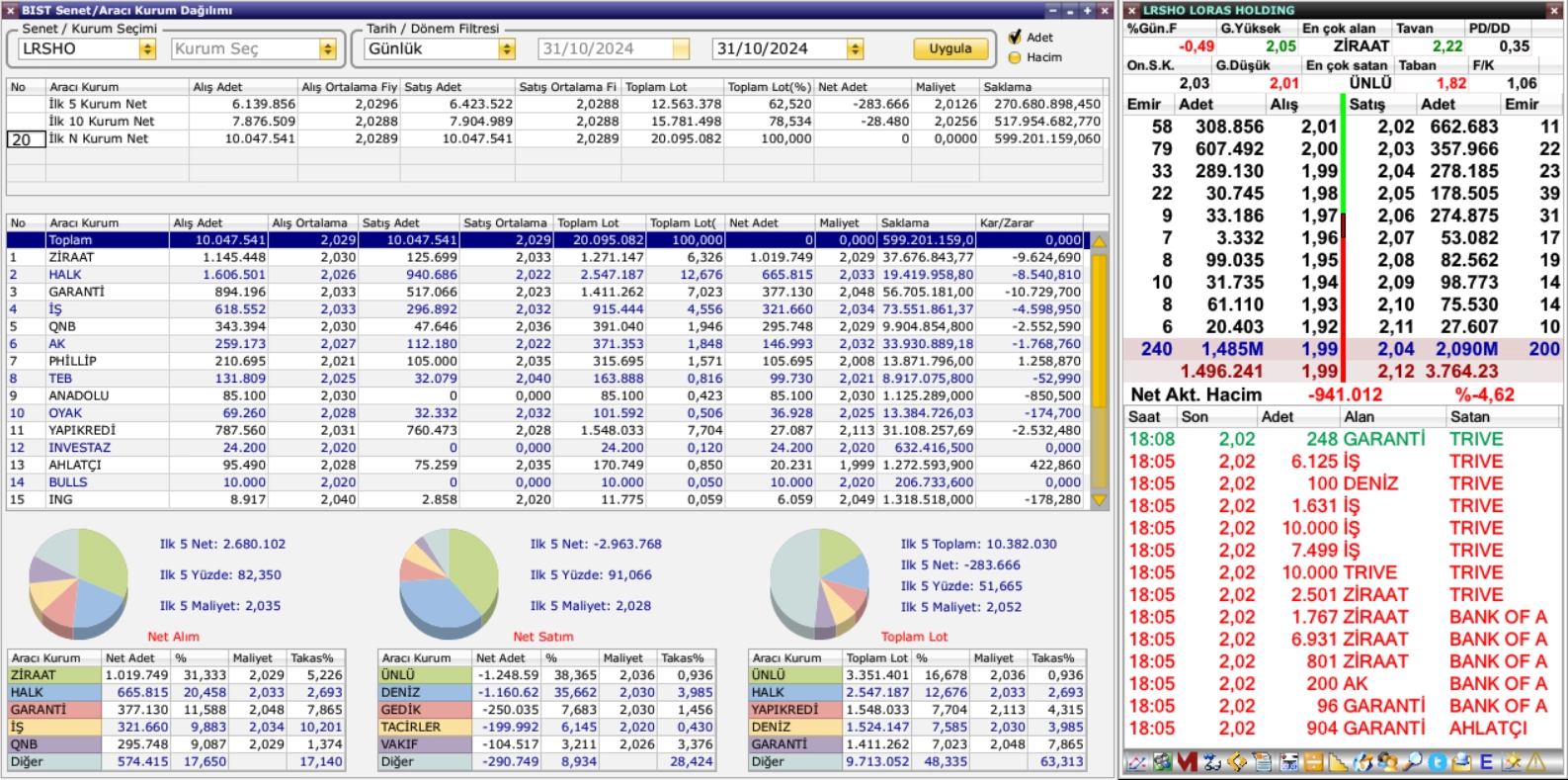Open the Twitter bird icon
Viewport: 1568px width, 780px height.
click(x=1438, y=762)
